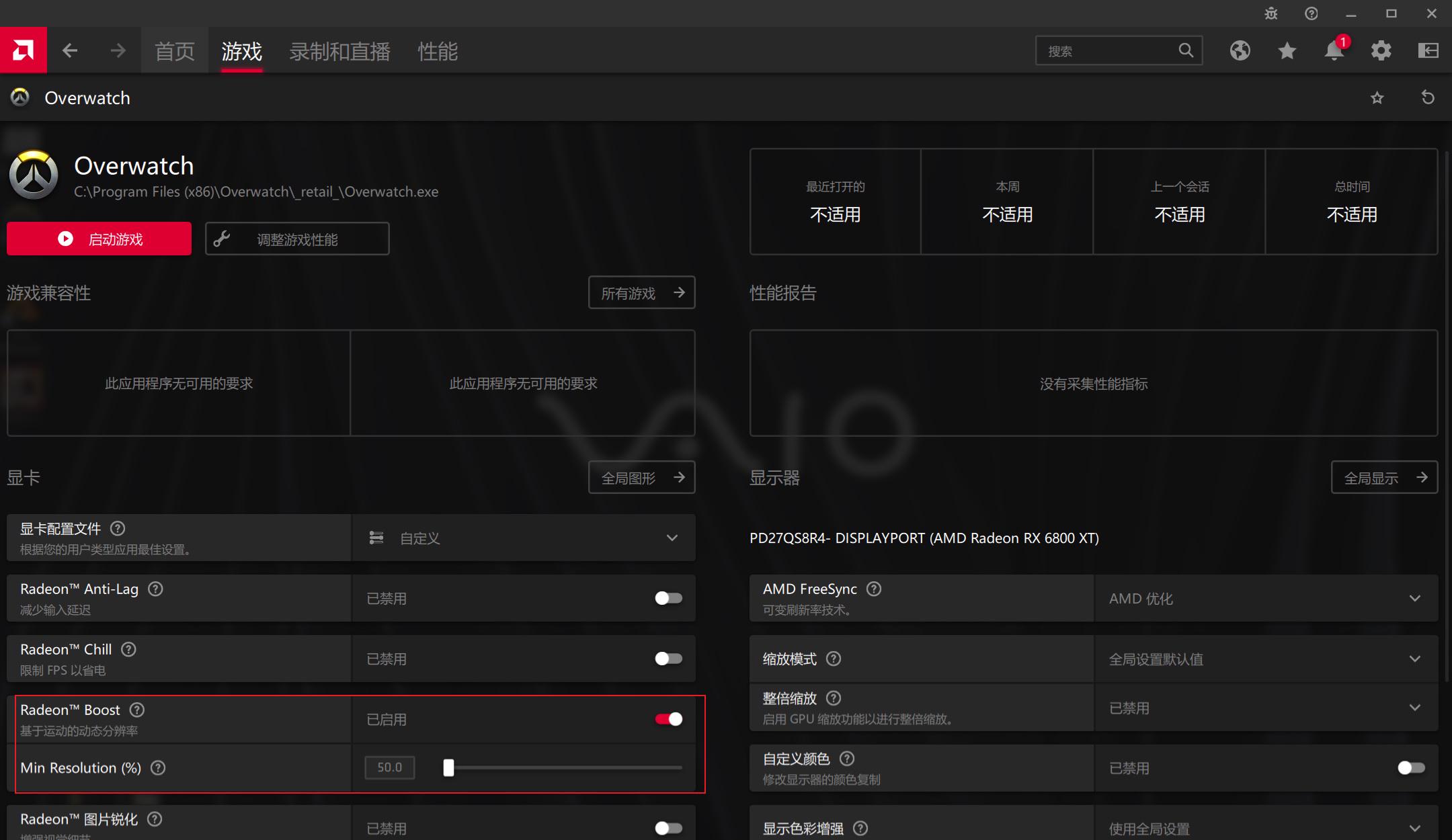This screenshot has height=840, width=1452.
Task: Open Radeon settings gear icon
Action: (1381, 50)
